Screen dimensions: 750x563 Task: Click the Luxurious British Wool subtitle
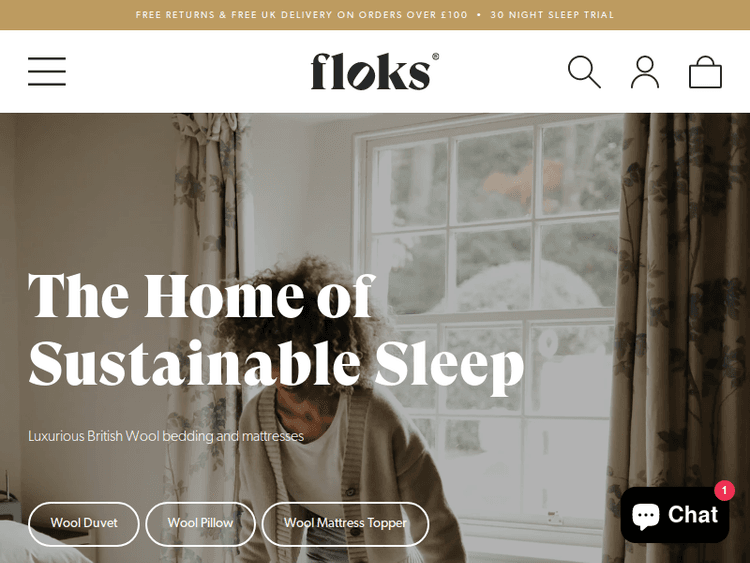[x=166, y=436]
